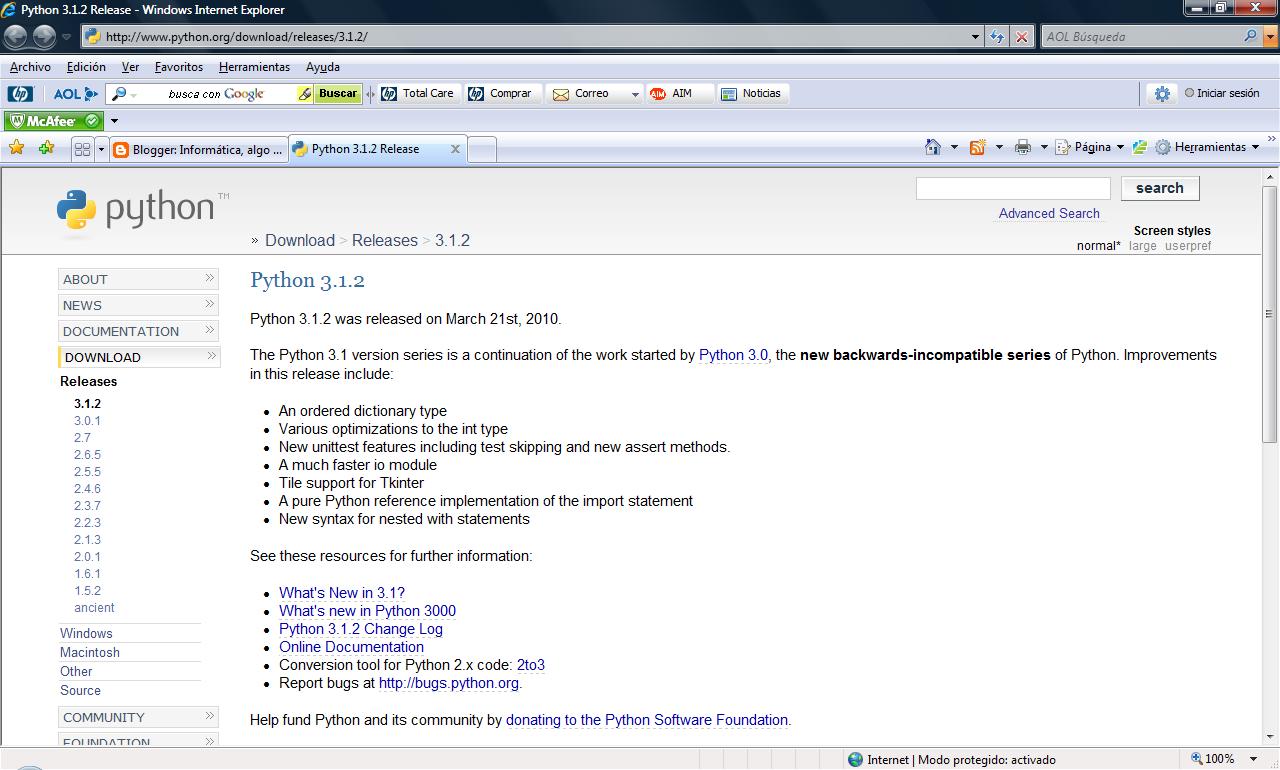This screenshot has width=1280, height=770.
Task: Open the Advanced Search link
Action: tap(1049, 213)
